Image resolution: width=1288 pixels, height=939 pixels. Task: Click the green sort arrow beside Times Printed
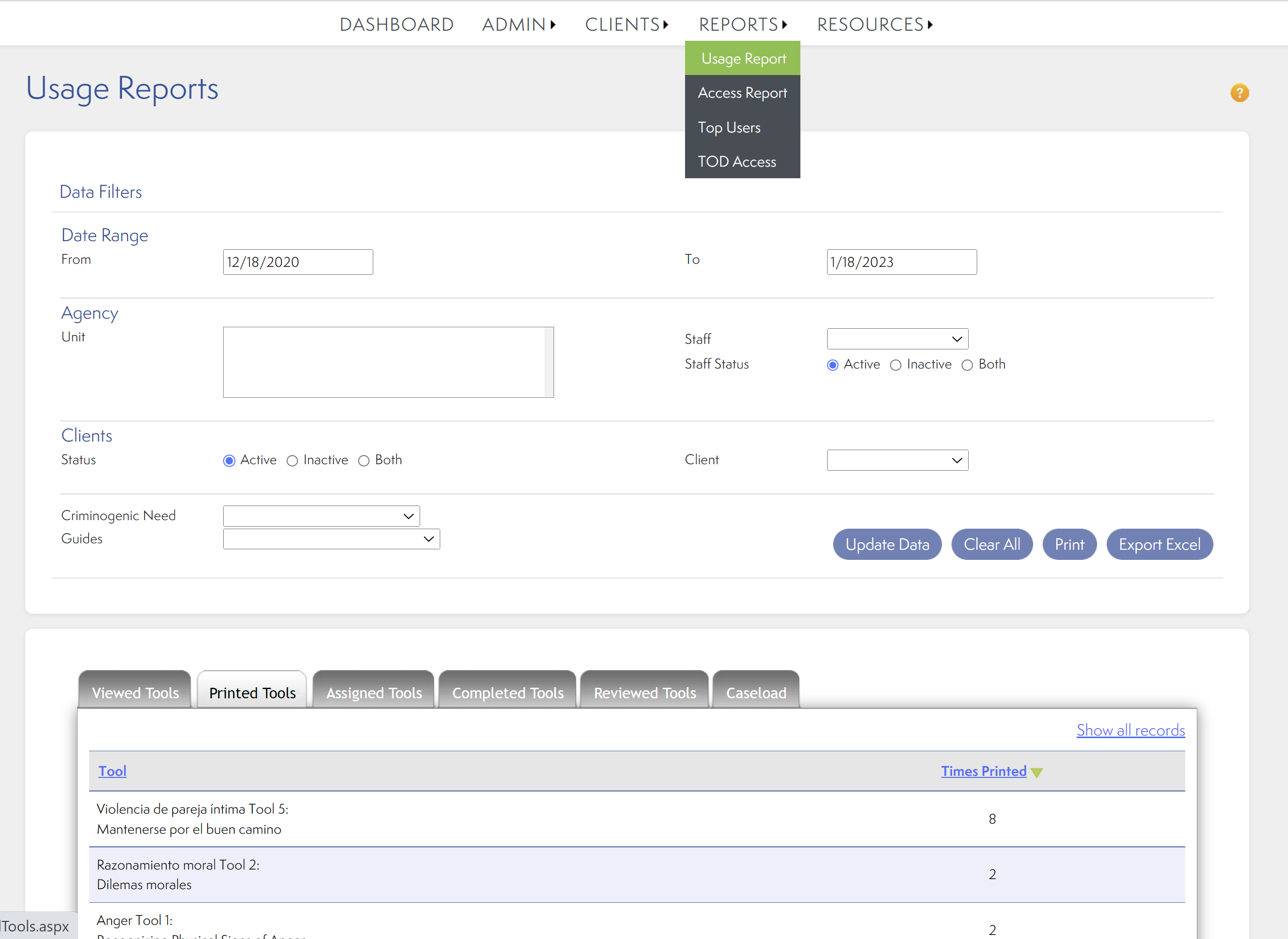(1036, 772)
